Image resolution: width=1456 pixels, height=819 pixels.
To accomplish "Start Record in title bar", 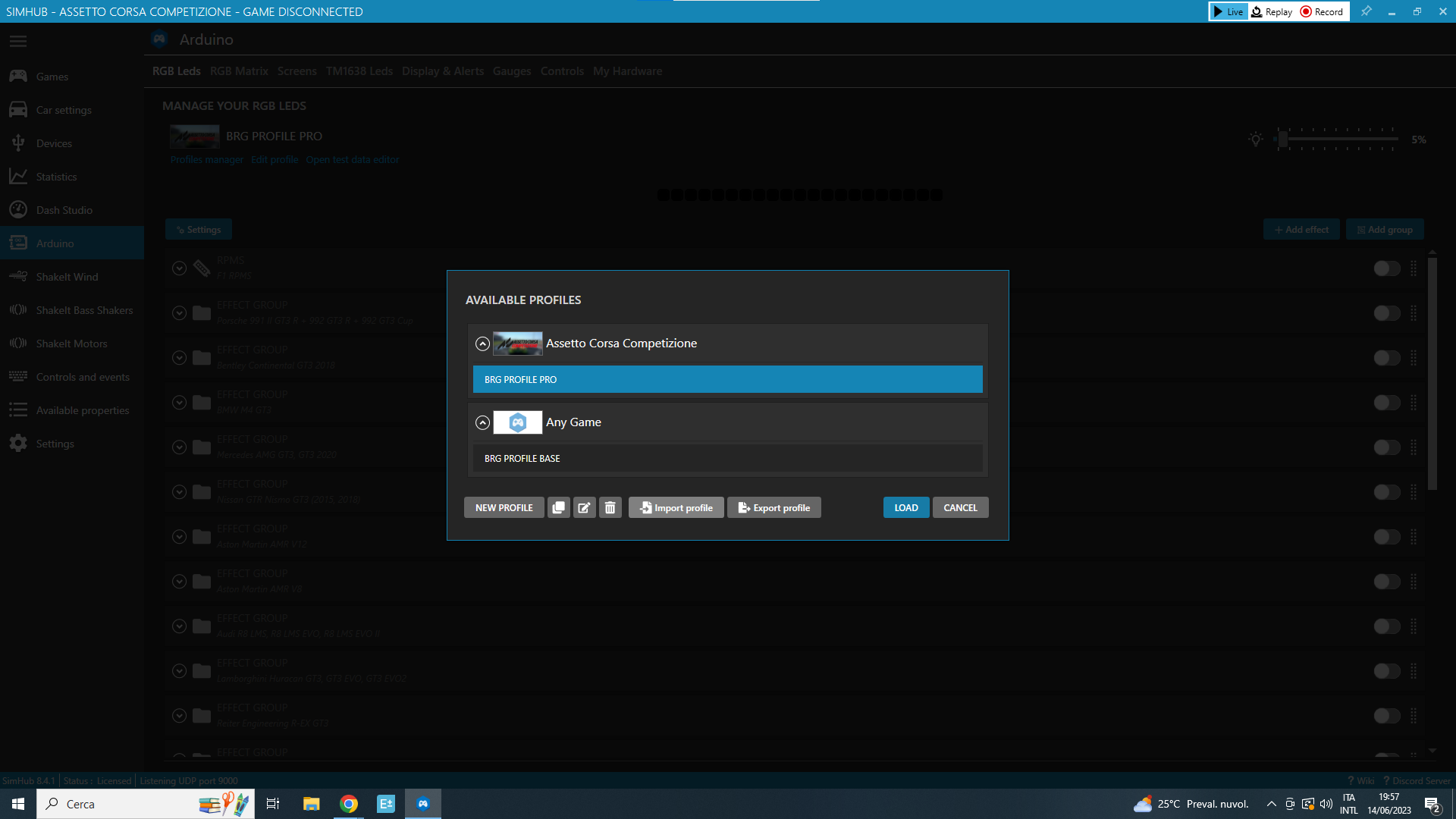I will click(x=1322, y=11).
